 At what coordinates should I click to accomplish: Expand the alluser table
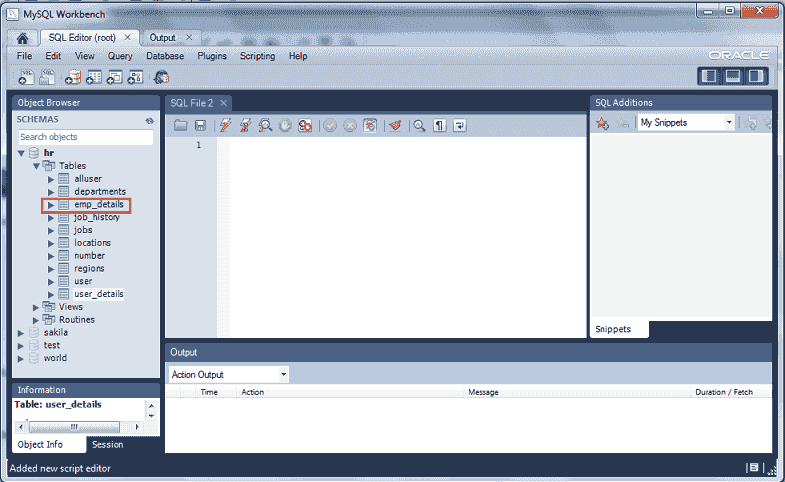coord(51,179)
